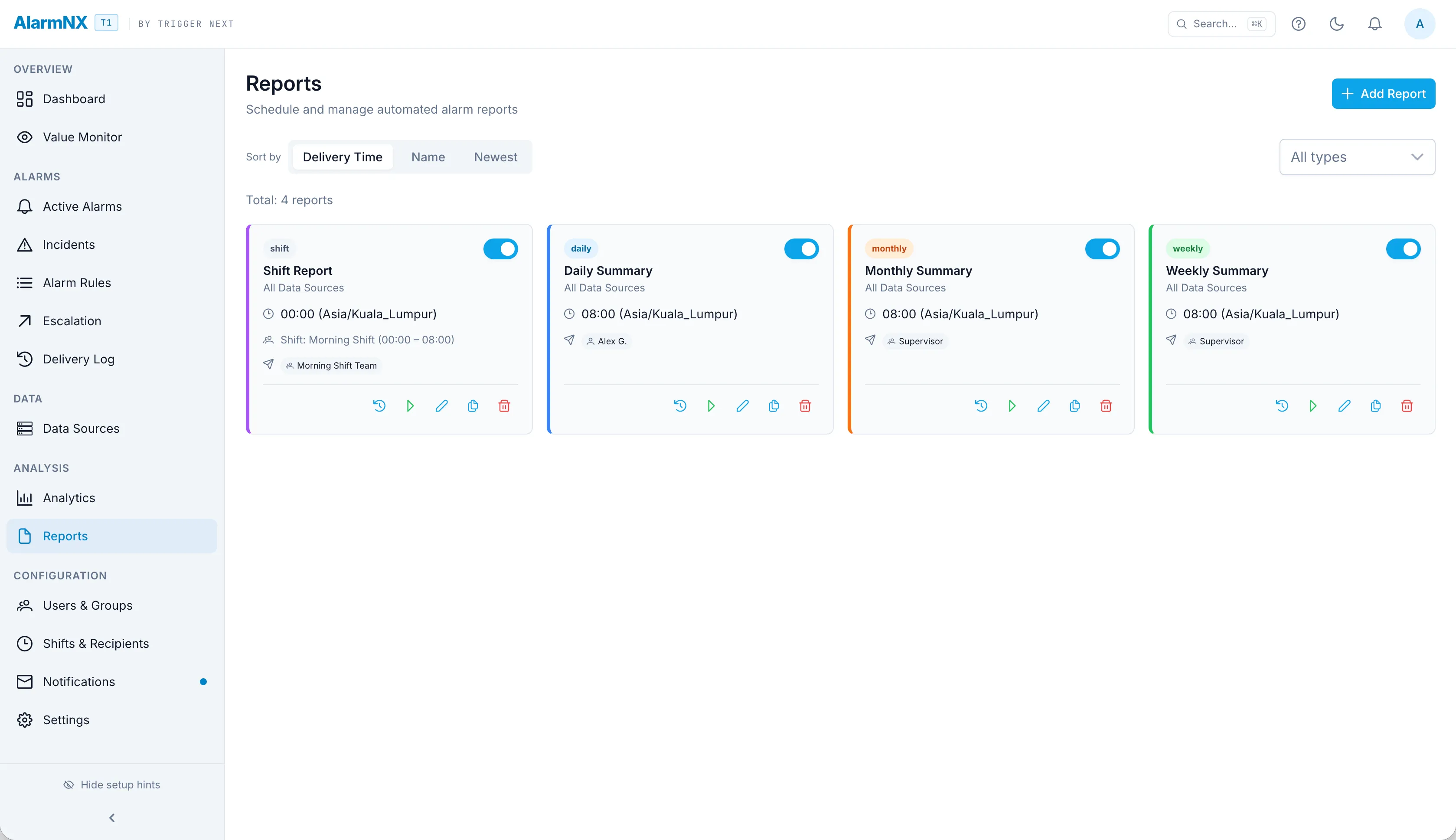Edit the Shift Report
Viewport: 1456px width, 840px height.
click(442, 406)
